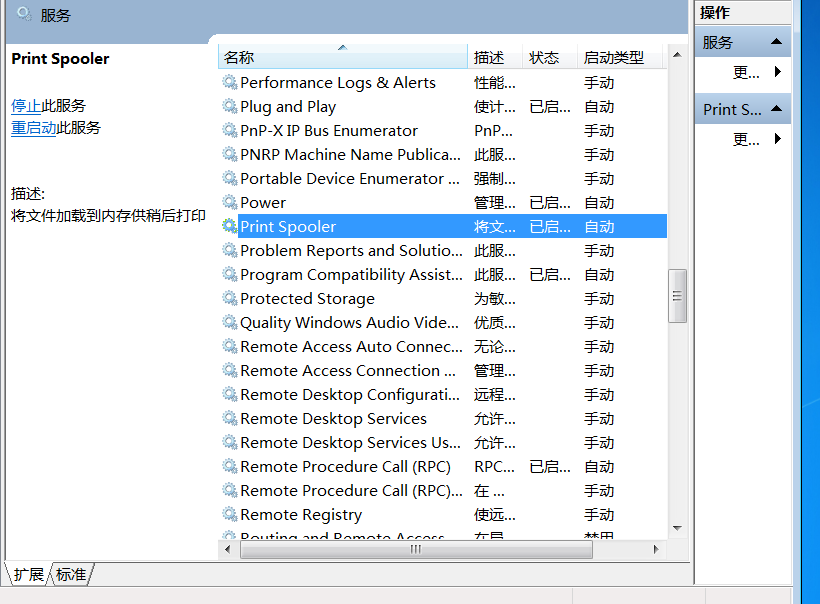Open 更... submenu under Print S... actions
This screenshot has width=820, height=604.
tap(757, 139)
